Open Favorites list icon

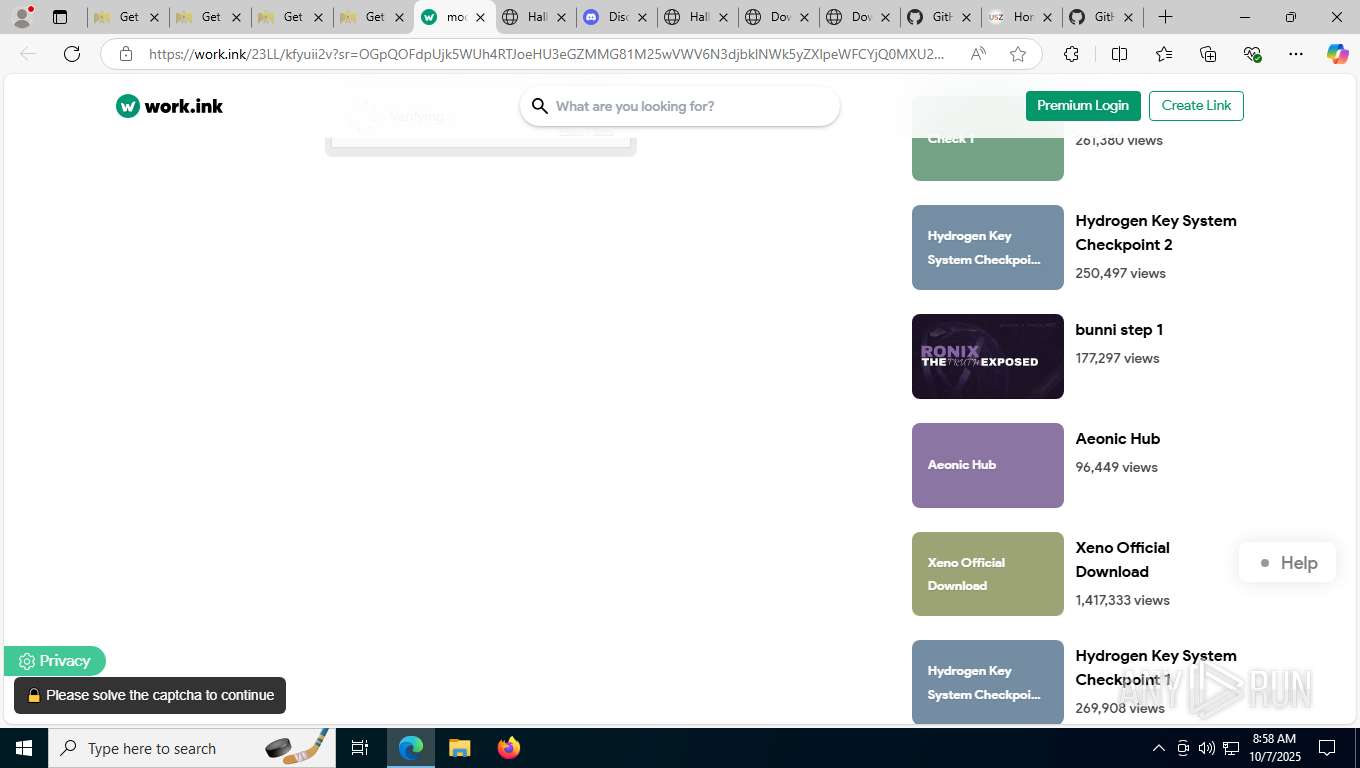(1164, 54)
